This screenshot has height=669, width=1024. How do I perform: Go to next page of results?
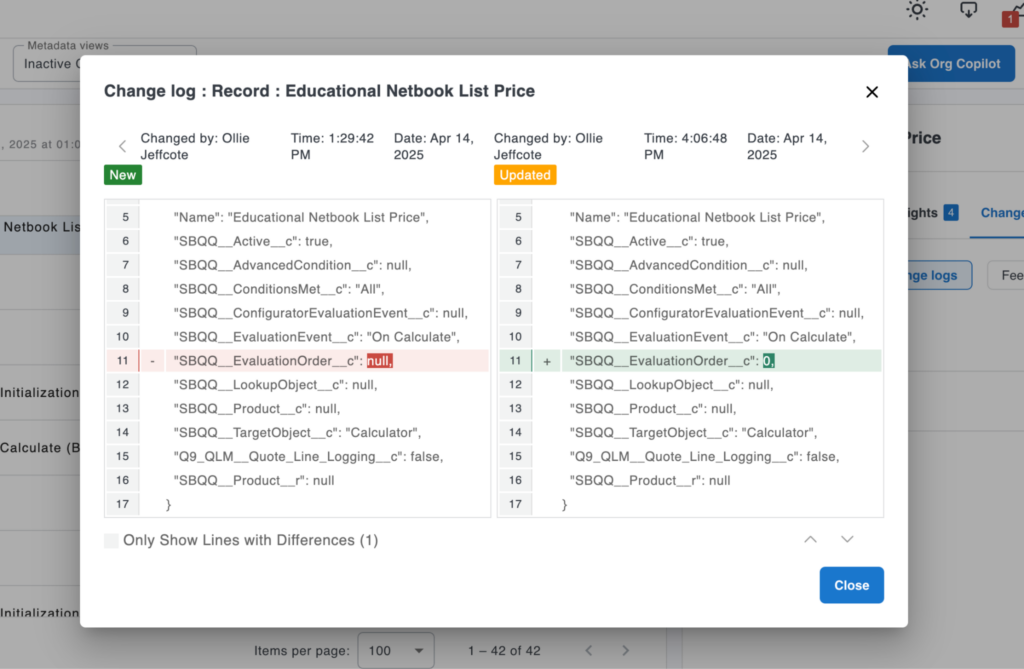[x=625, y=650]
